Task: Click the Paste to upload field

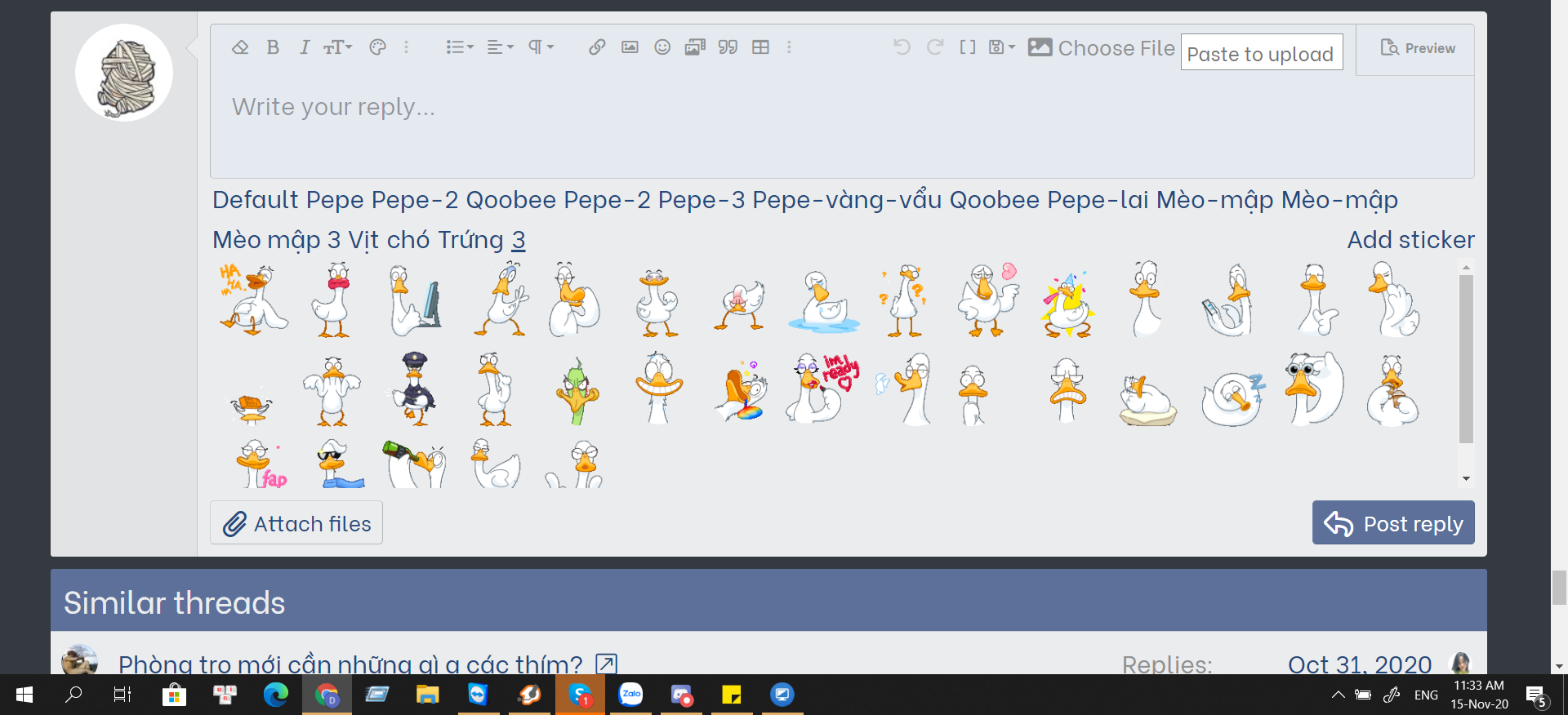Action: click(x=1262, y=52)
